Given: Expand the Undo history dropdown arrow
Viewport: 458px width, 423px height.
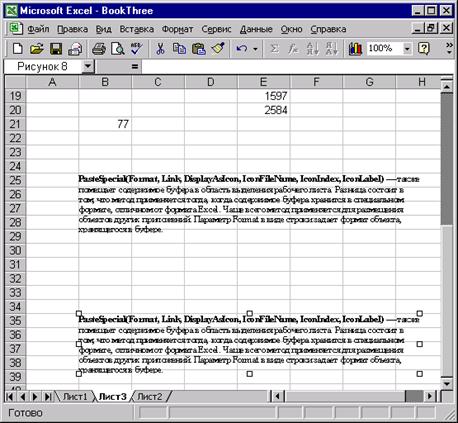Looking at the screenshot, I should [255, 49].
